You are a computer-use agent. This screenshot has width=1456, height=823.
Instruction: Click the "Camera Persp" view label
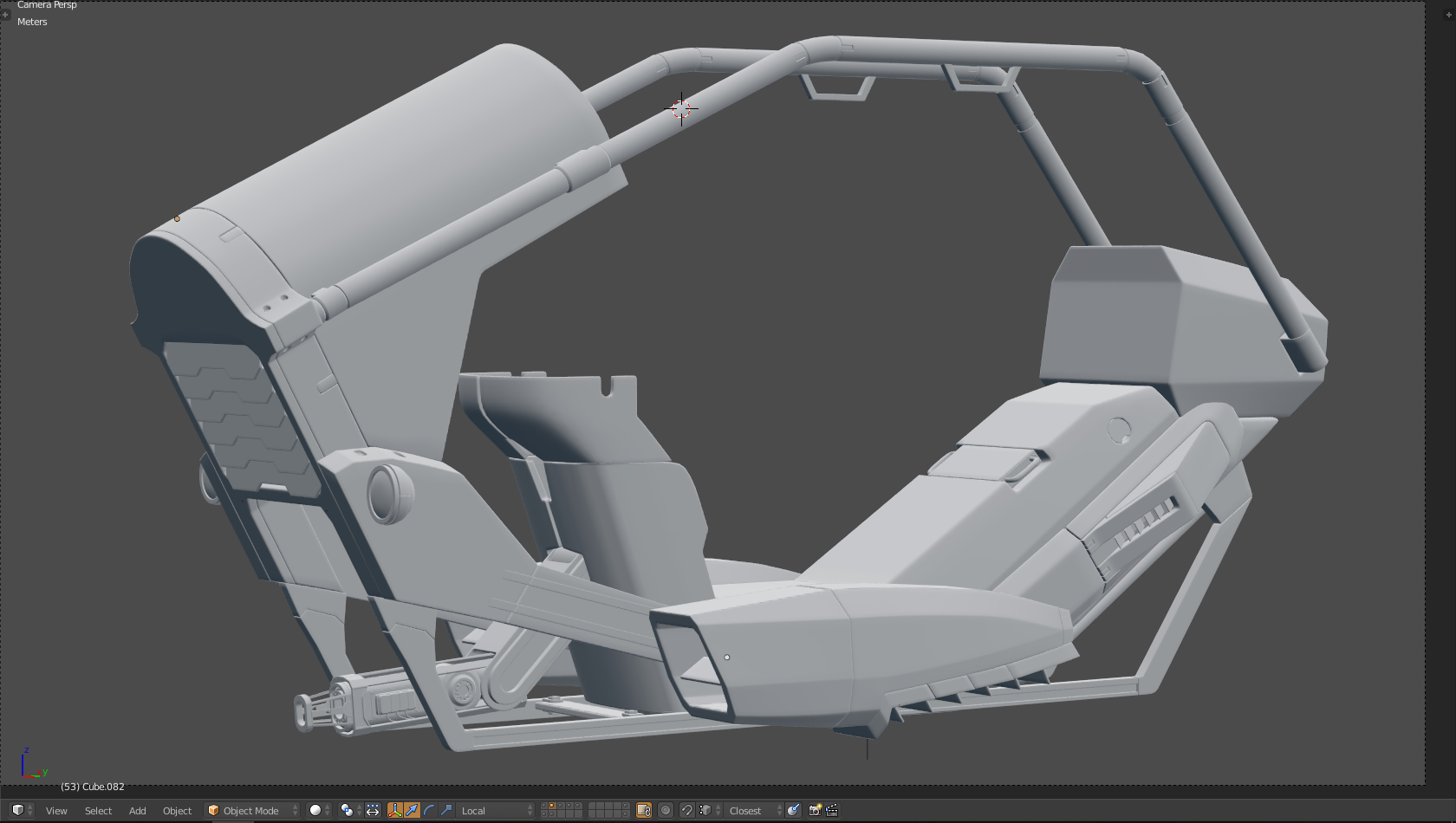tap(47, 5)
